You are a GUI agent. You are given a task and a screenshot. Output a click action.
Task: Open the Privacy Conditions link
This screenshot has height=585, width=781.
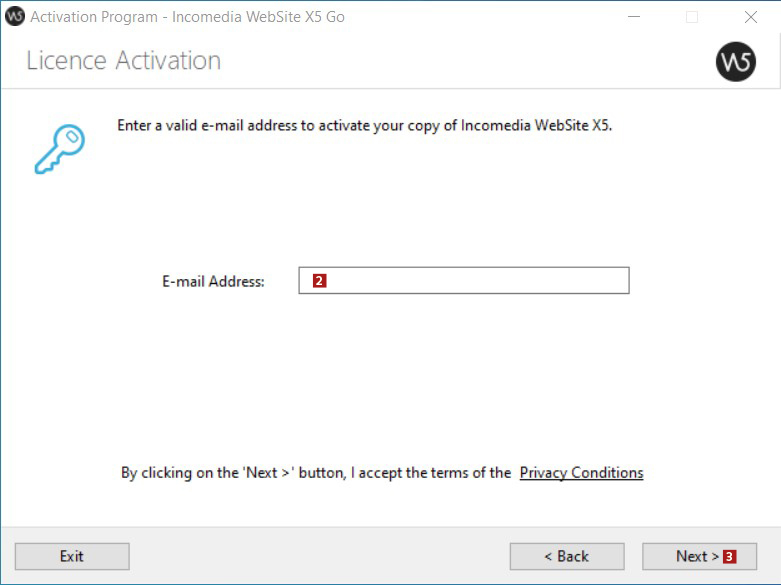[581, 472]
